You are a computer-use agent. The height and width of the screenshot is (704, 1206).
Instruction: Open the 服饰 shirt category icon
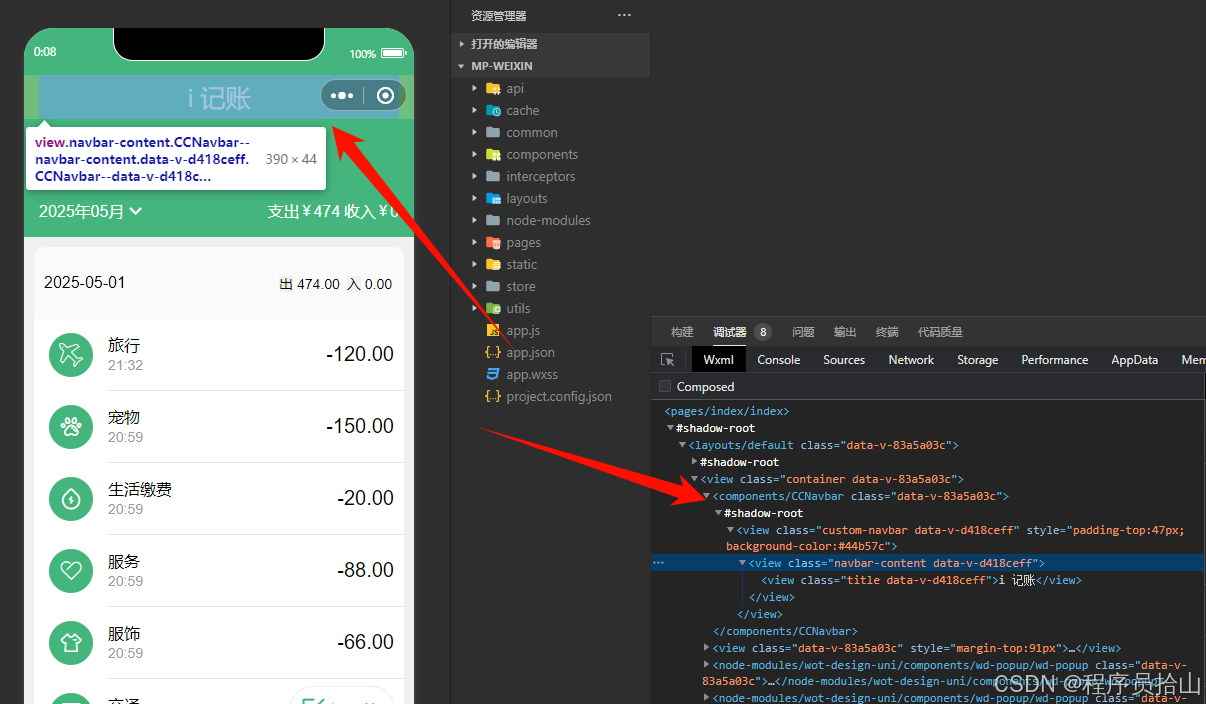point(70,642)
